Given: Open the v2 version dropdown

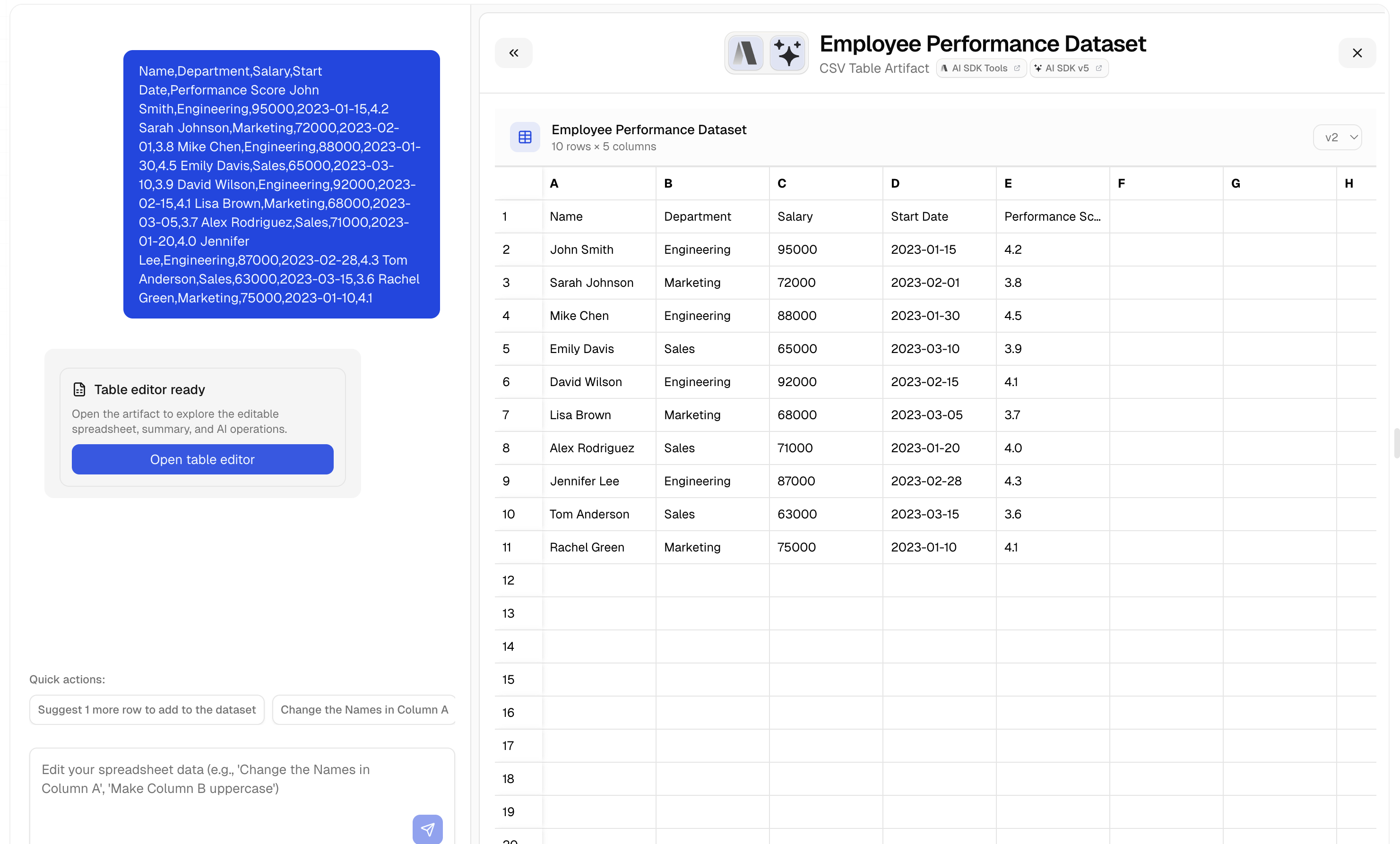Looking at the screenshot, I should (1338, 138).
